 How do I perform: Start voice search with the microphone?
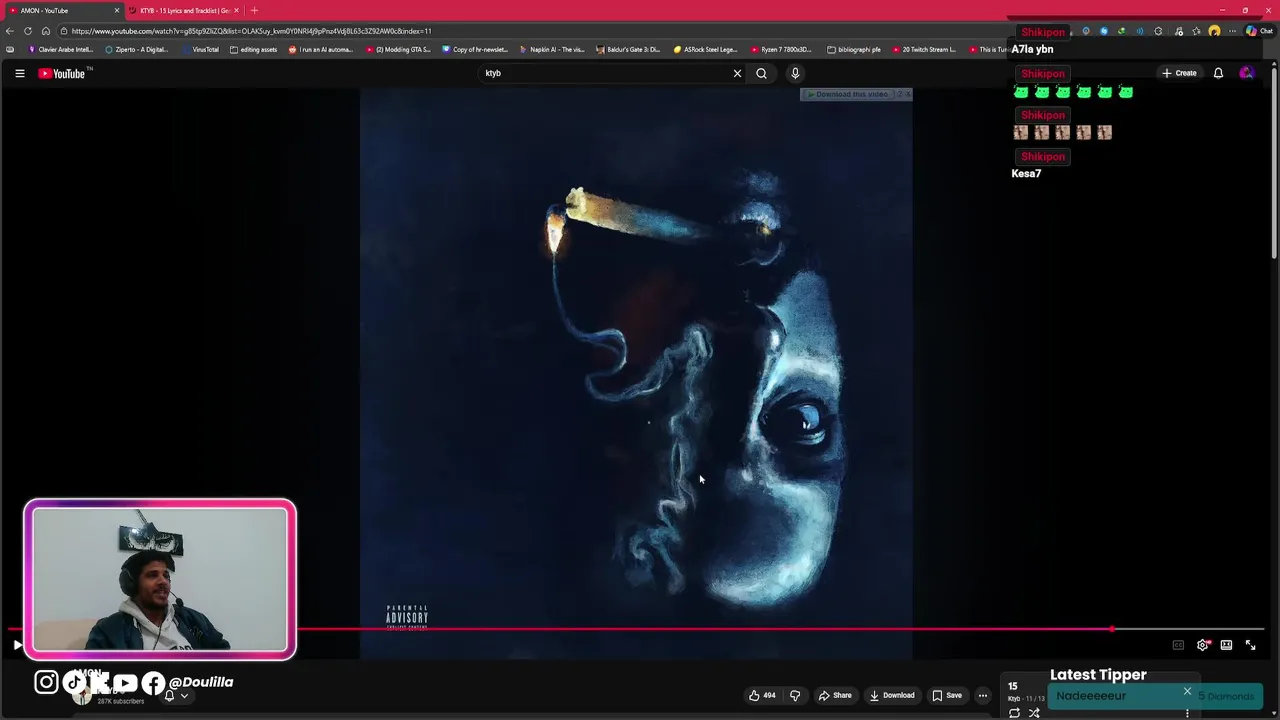point(795,73)
